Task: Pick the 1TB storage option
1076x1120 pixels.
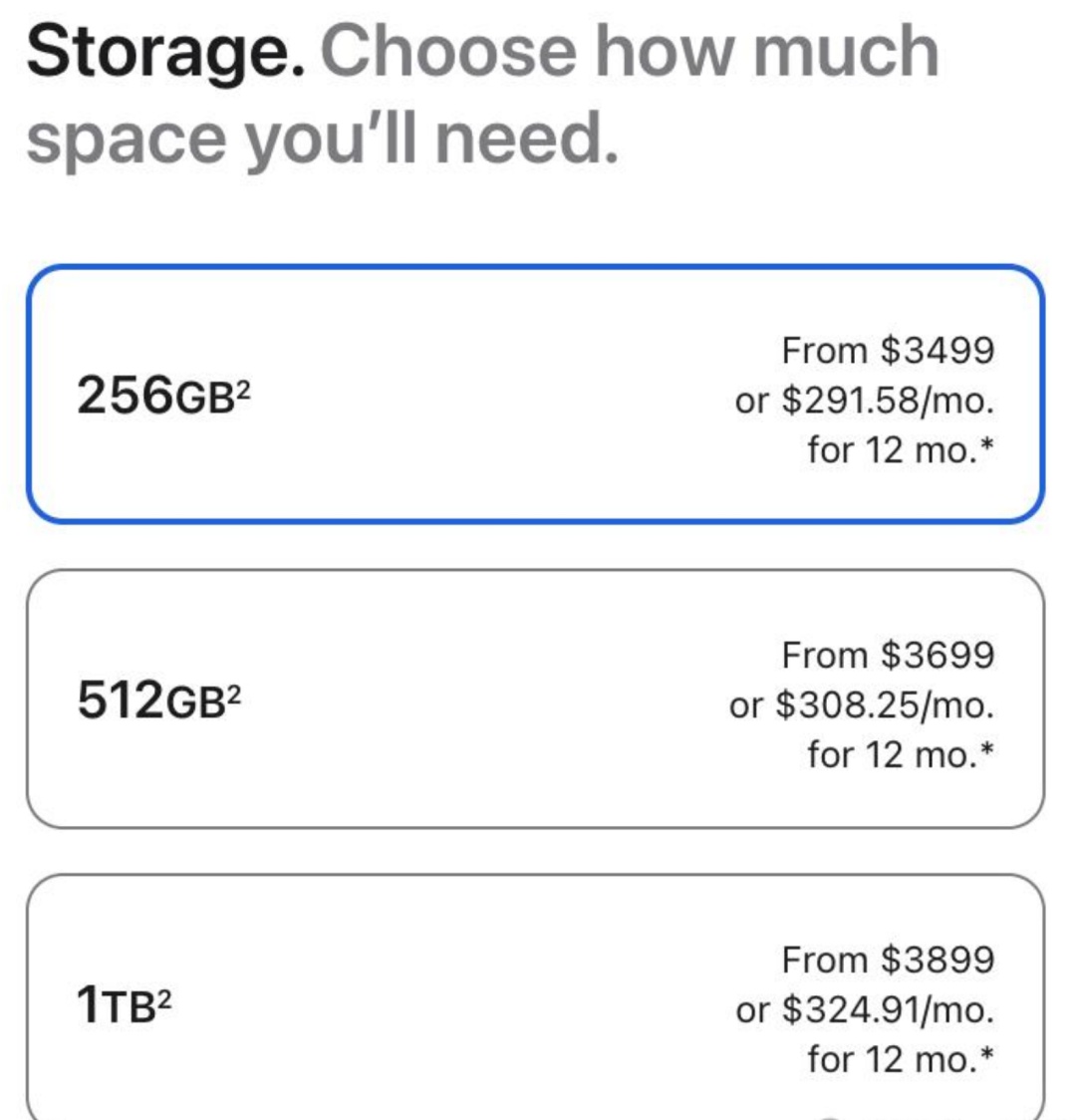Action: click(x=535, y=997)
